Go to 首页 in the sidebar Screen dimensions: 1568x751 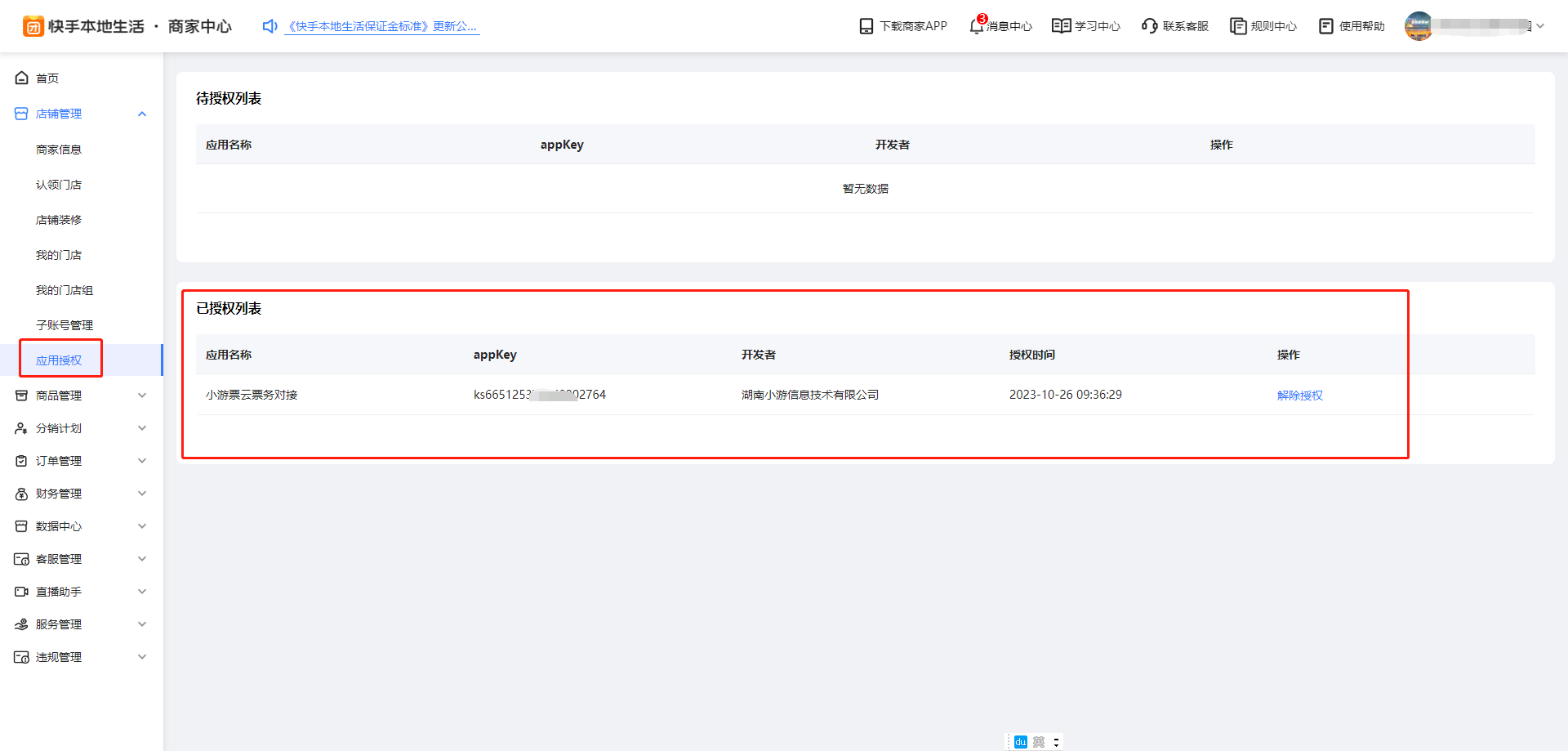point(47,78)
